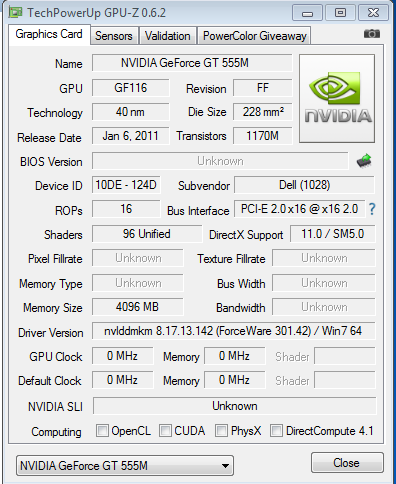Click the Close button at bottom
The width and height of the screenshot is (396, 484).
click(x=347, y=463)
